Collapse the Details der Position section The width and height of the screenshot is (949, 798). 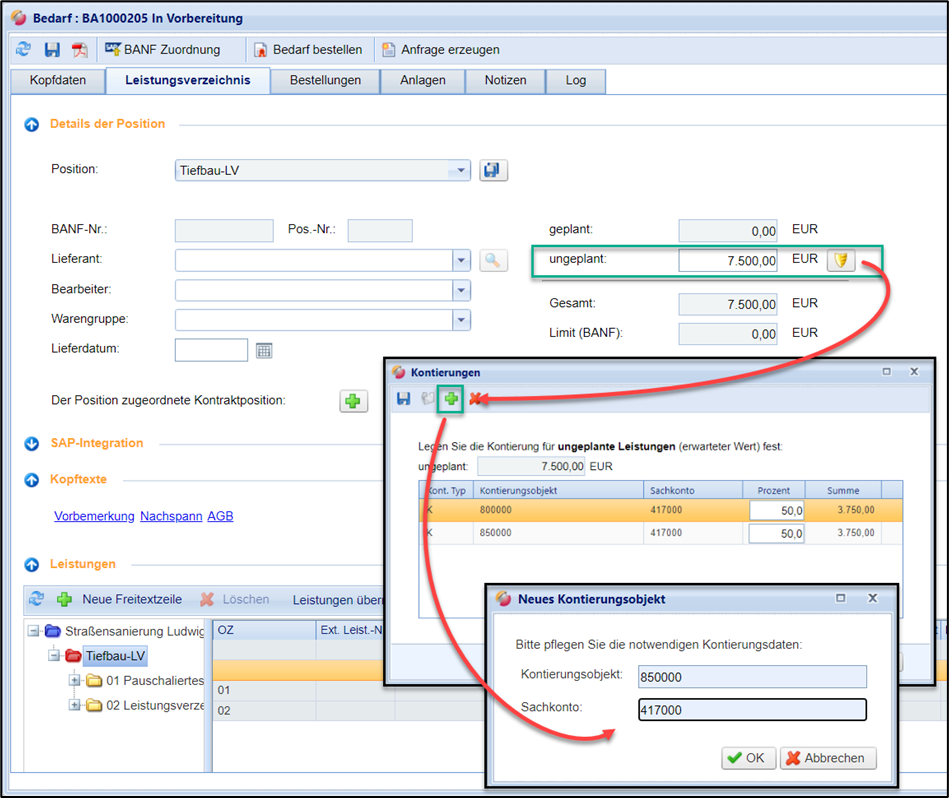click(31, 124)
